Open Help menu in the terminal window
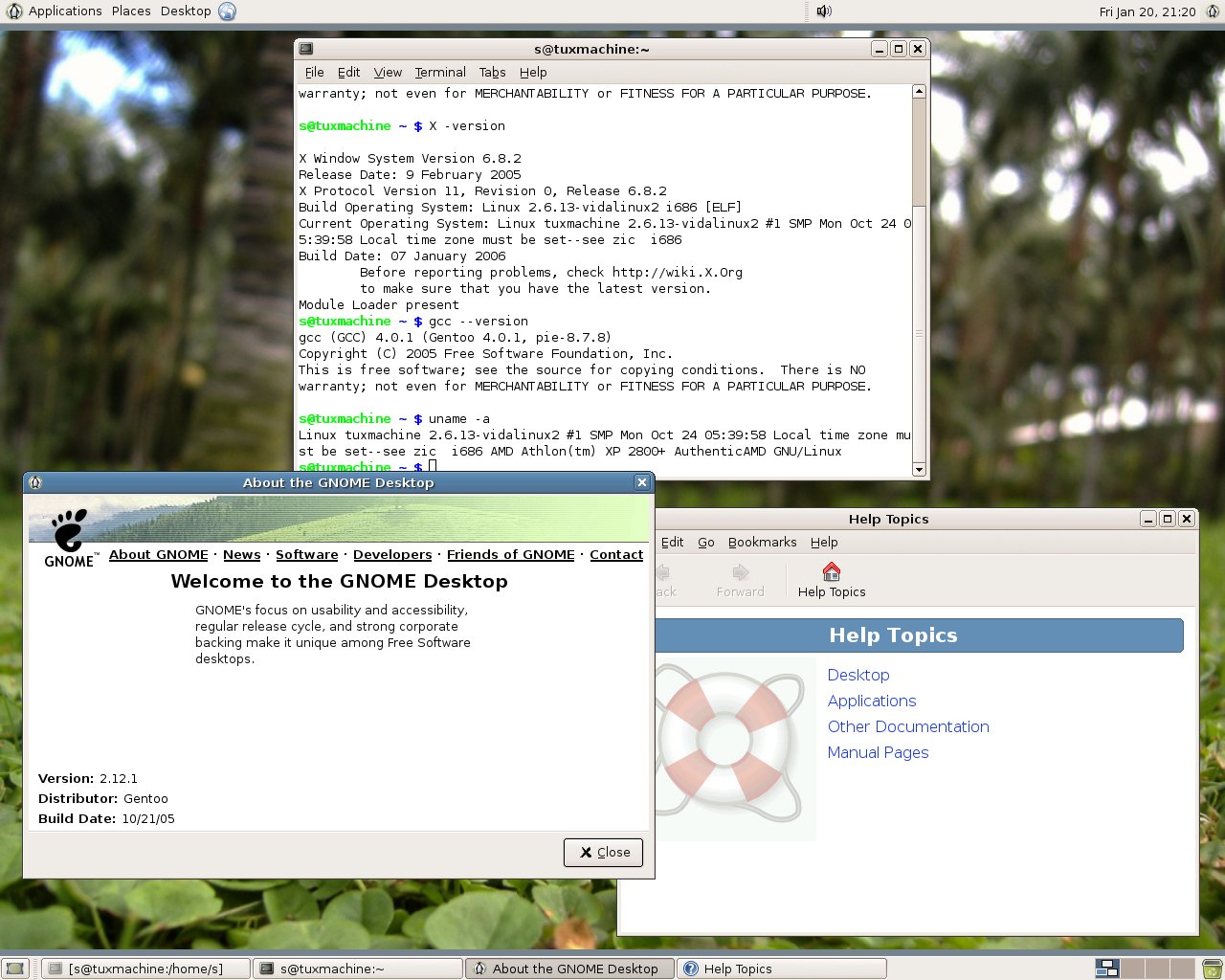Screen dimensions: 1225x980 (533, 73)
